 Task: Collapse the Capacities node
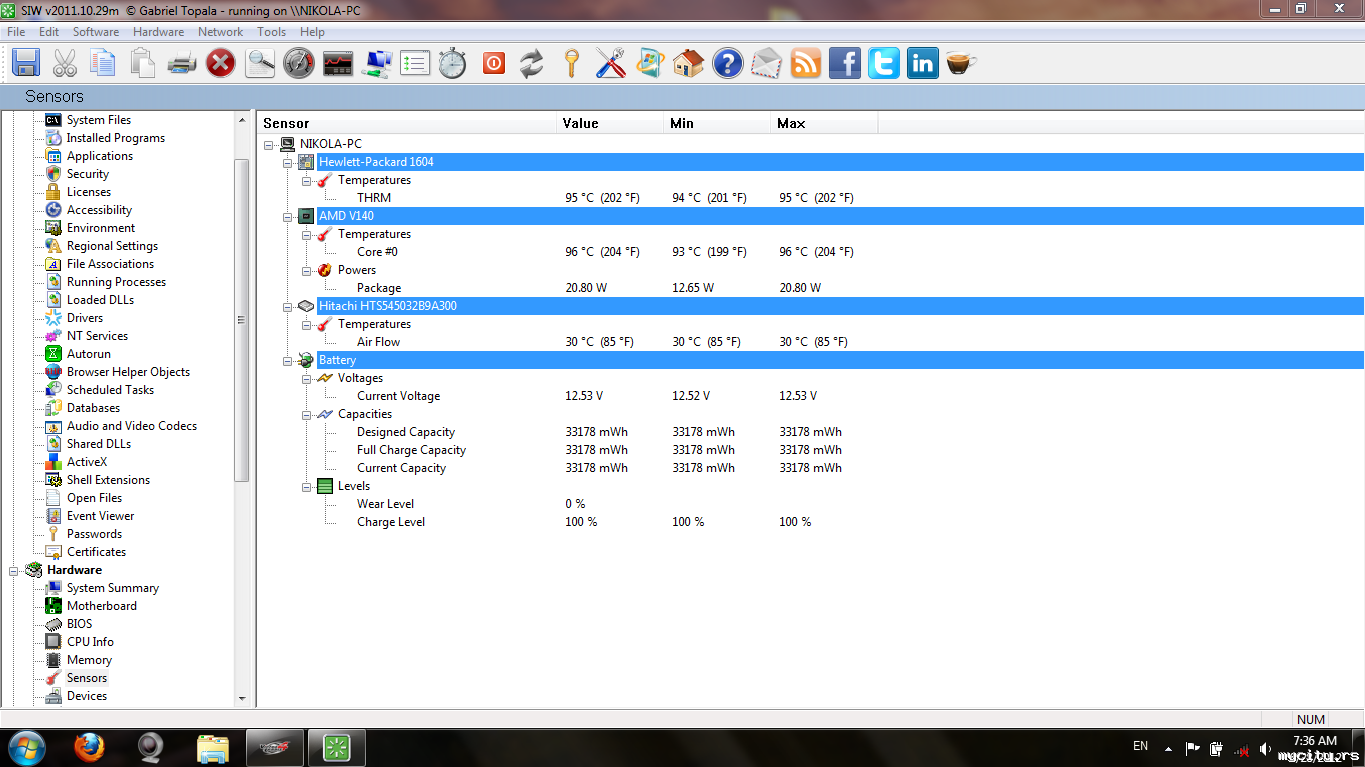(x=307, y=414)
